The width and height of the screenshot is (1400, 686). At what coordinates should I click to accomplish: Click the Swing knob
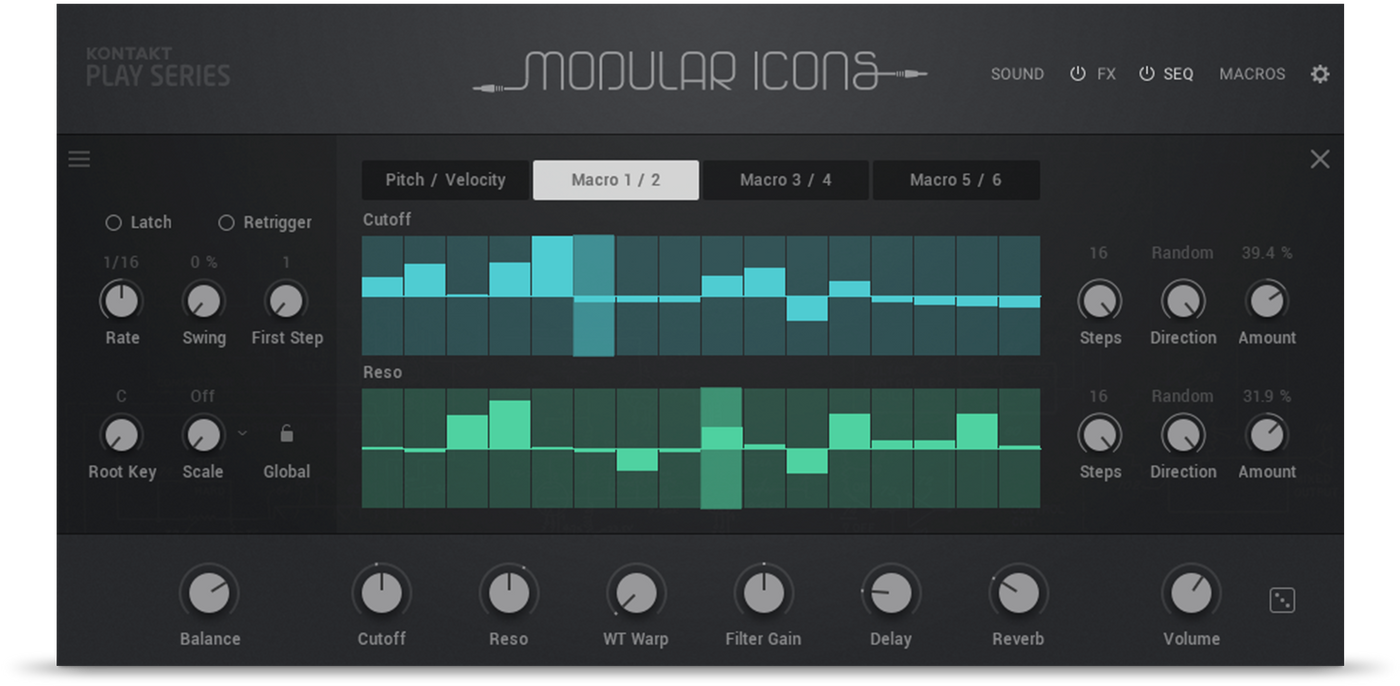203,300
